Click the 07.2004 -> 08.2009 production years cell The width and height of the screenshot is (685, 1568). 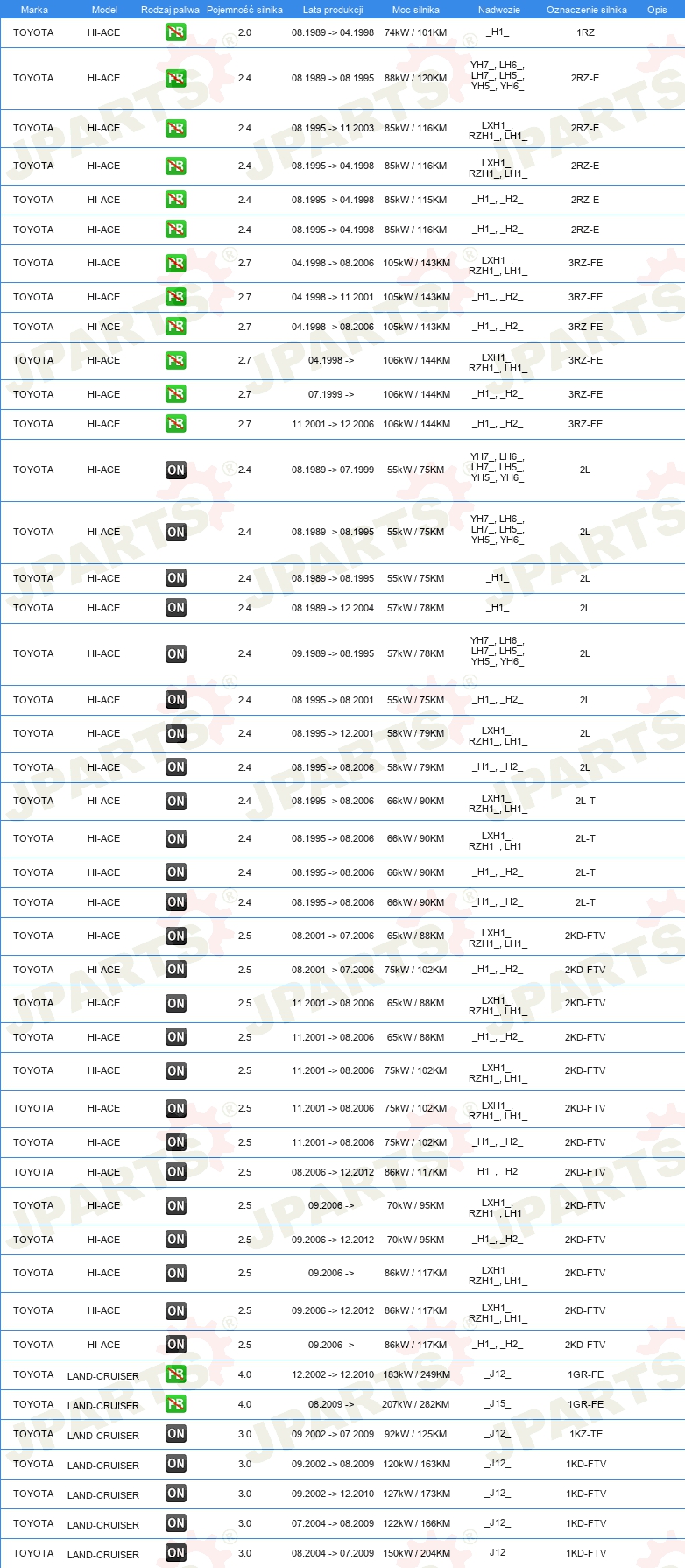point(333,1523)
